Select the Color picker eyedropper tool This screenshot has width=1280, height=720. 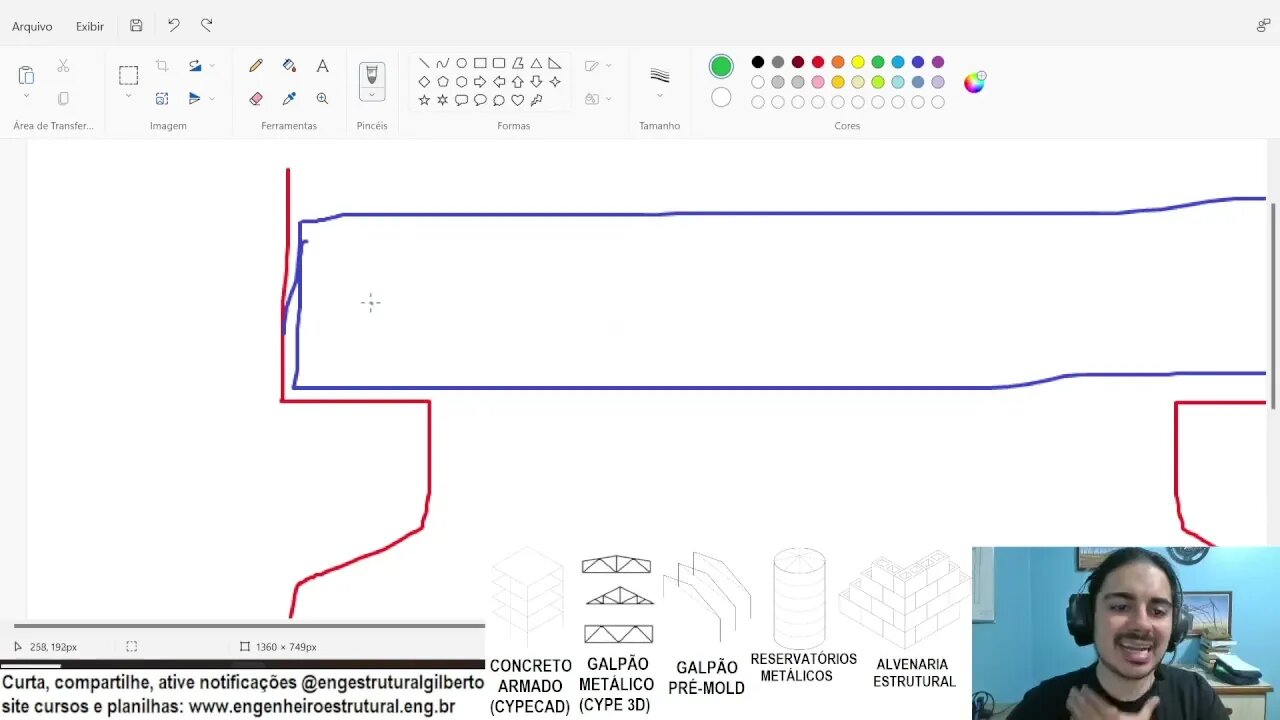coord(289,98)
